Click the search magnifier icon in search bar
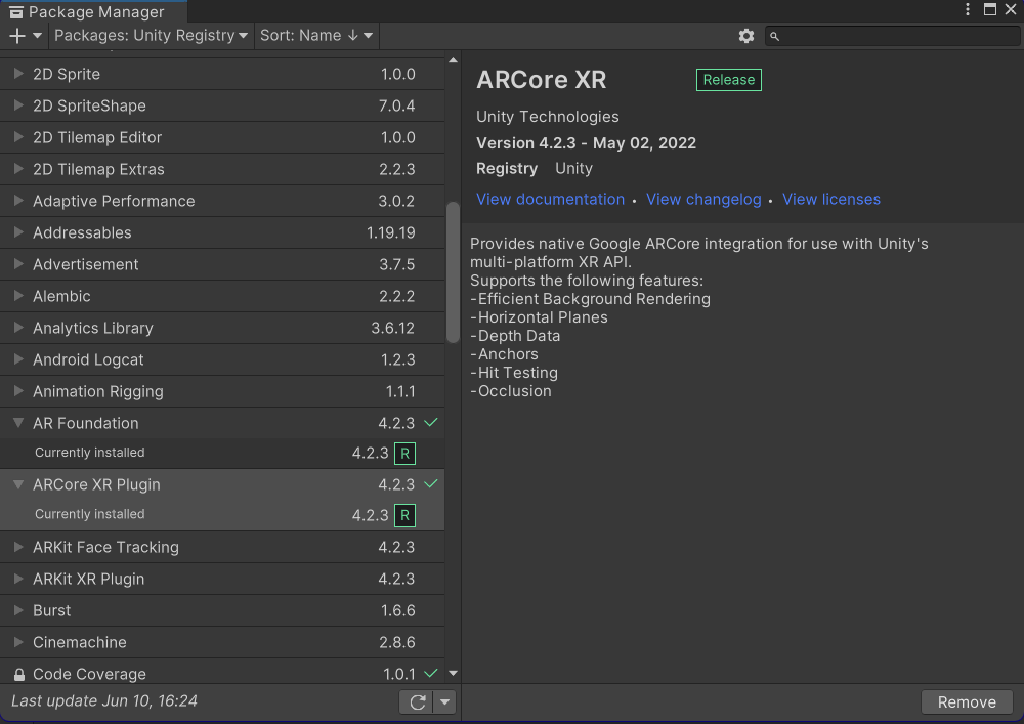Image resolution: width=1024 pixels, height=724 pixels. point(773,35)
